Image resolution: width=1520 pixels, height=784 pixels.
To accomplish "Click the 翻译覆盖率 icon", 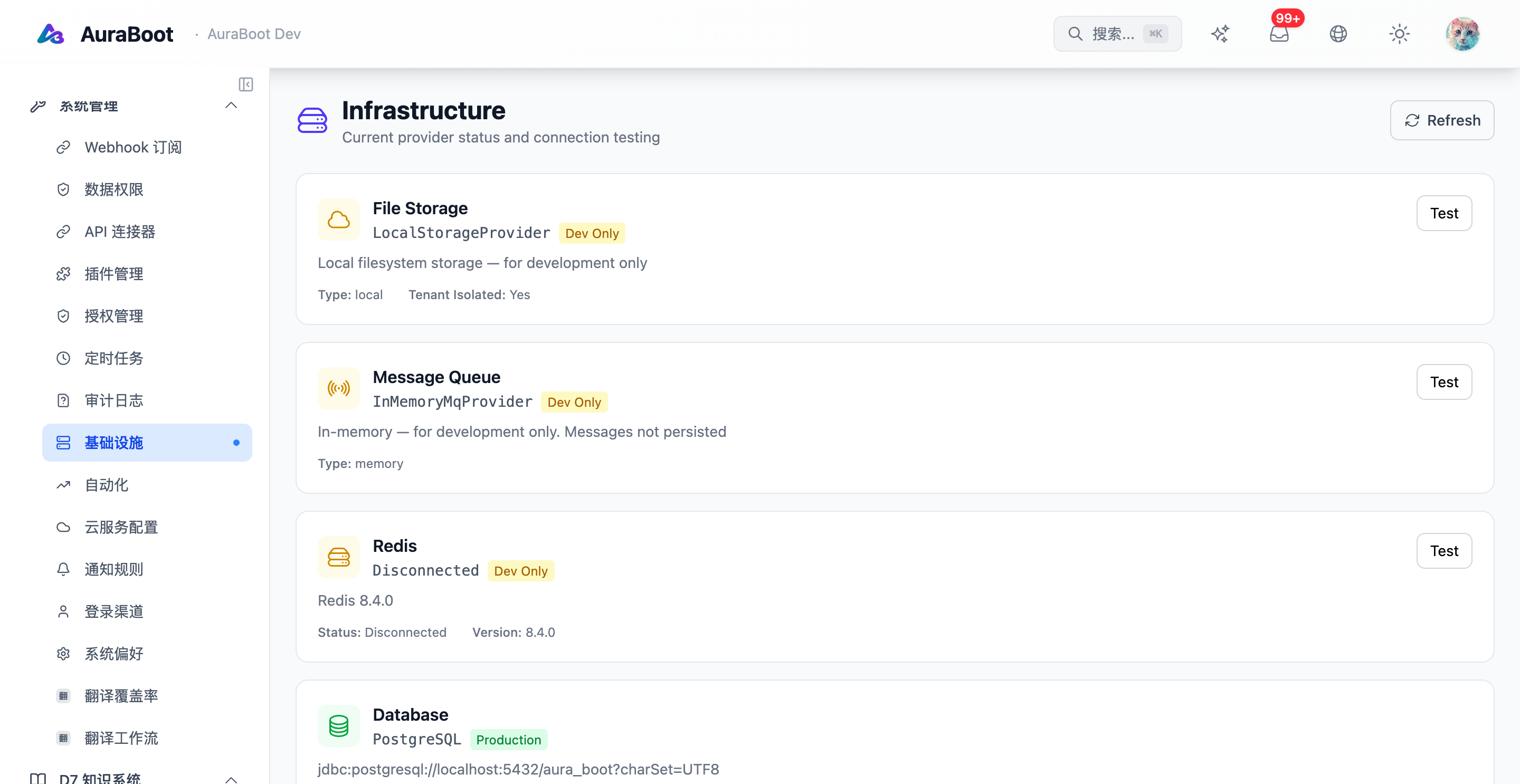I will tap(63, 695).
